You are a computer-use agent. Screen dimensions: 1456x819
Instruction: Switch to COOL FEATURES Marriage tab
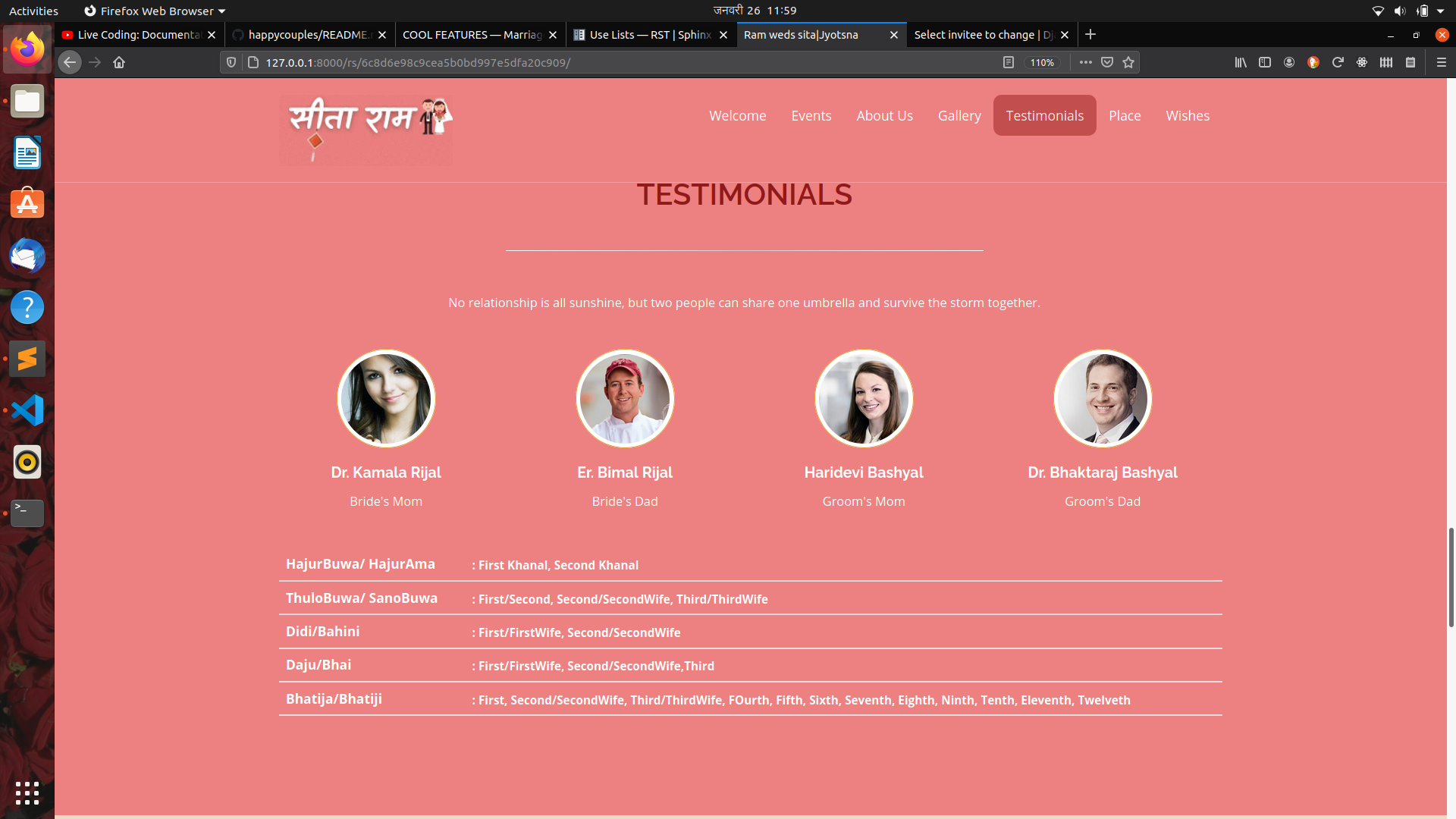[x=480, y=35]
